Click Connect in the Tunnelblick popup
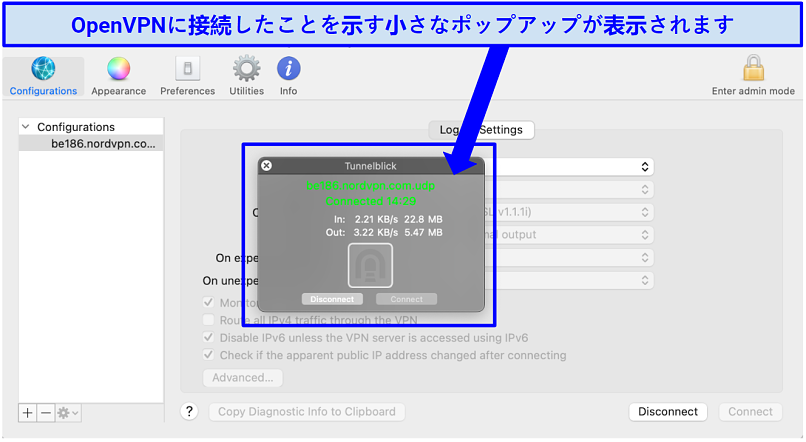The image size is (806, 442). click(406, 299)
